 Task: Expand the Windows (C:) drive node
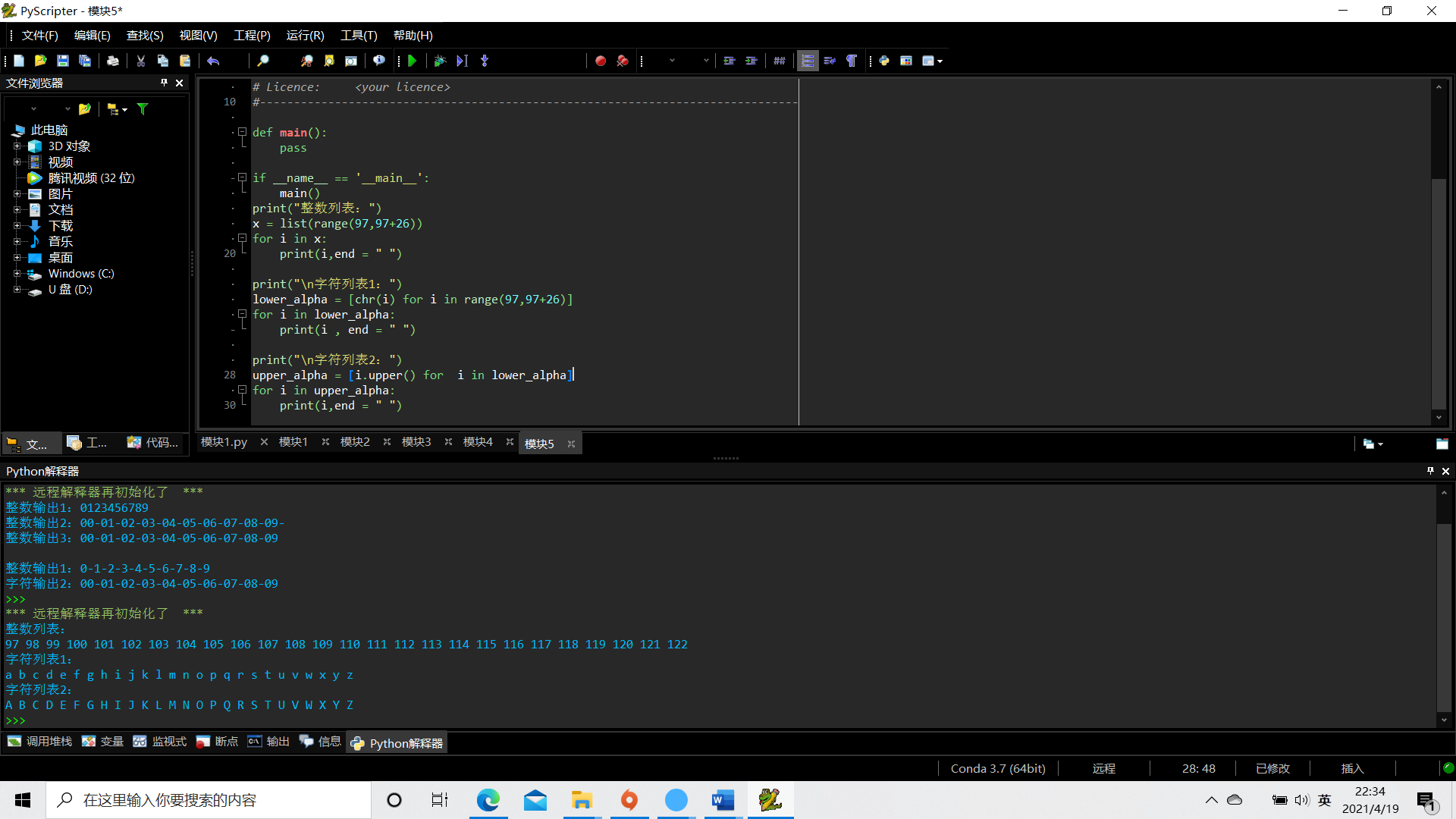[x=17, y=274]
